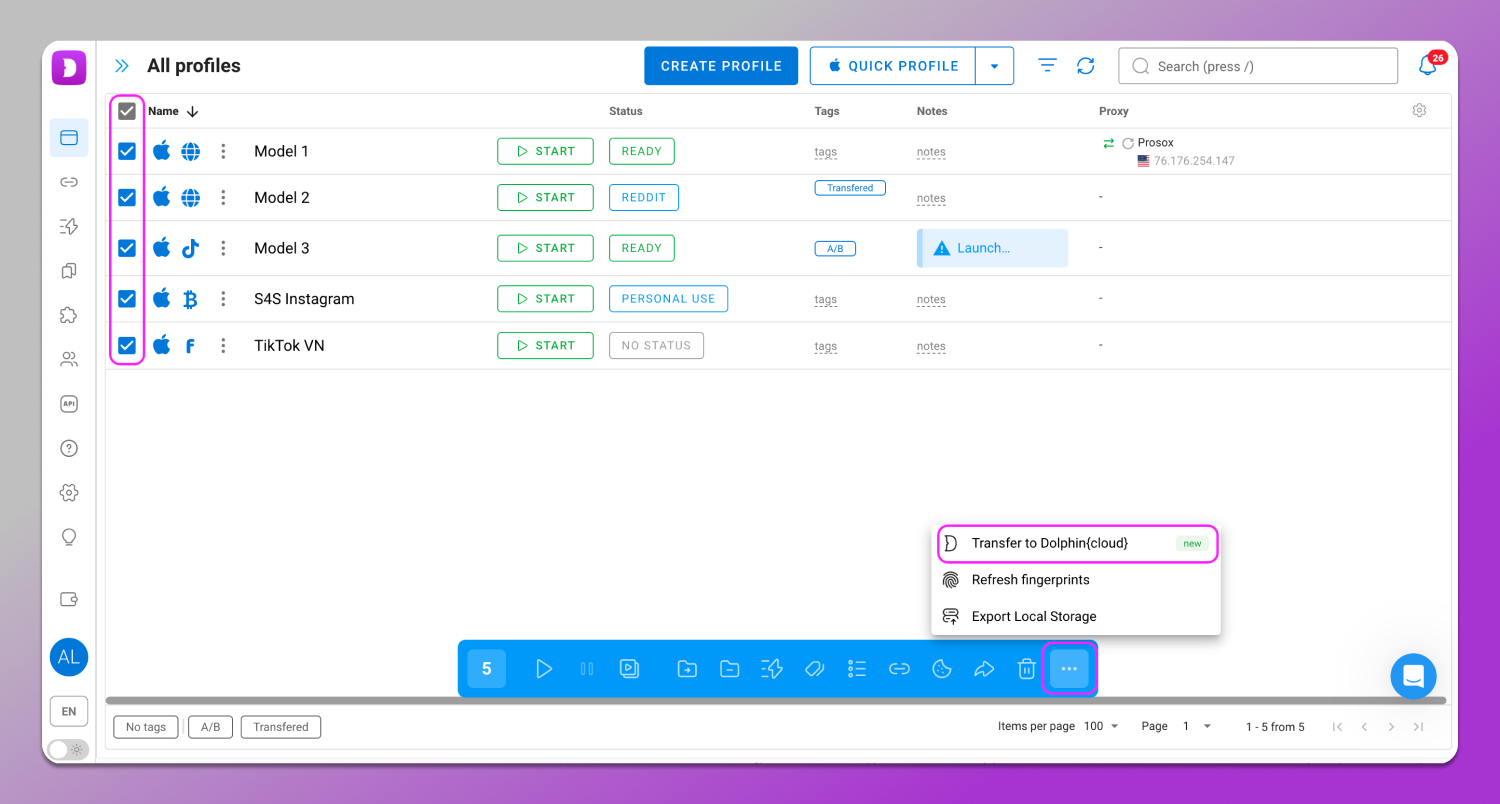Open notifications via the bell icon
Viewport: 1500px width, 804px height.
pos(1428,65)
